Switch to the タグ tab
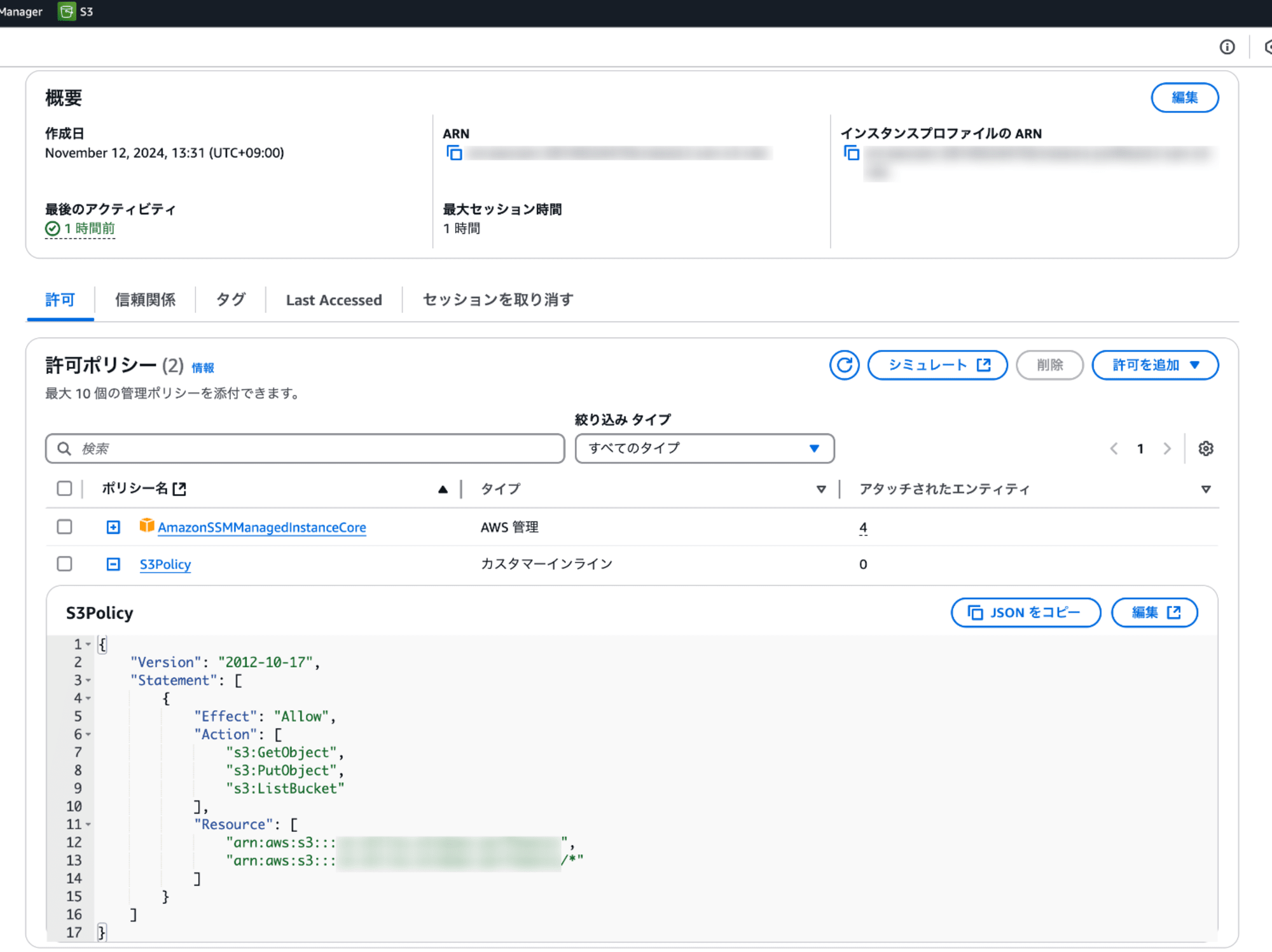1272x952 pixels. 230,300
